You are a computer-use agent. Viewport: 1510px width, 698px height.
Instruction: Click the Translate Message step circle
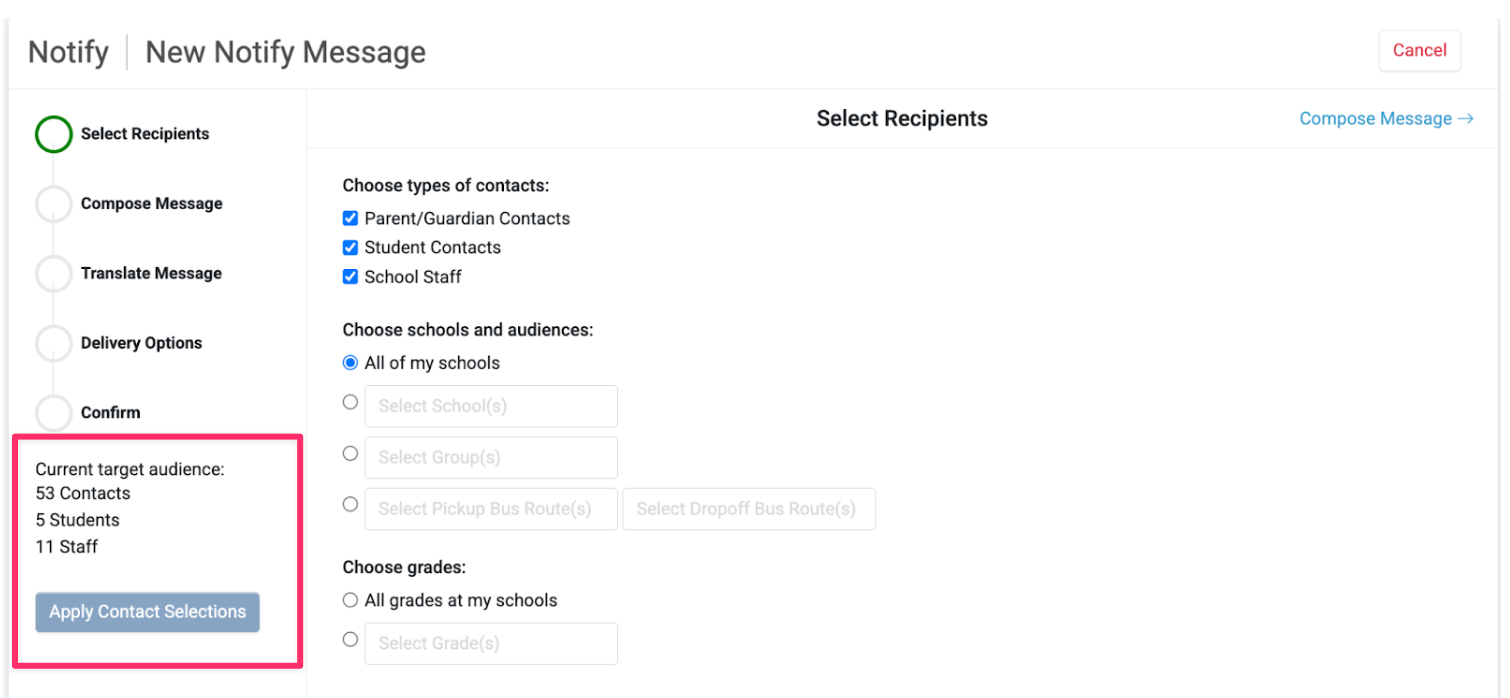coord(54,274)
